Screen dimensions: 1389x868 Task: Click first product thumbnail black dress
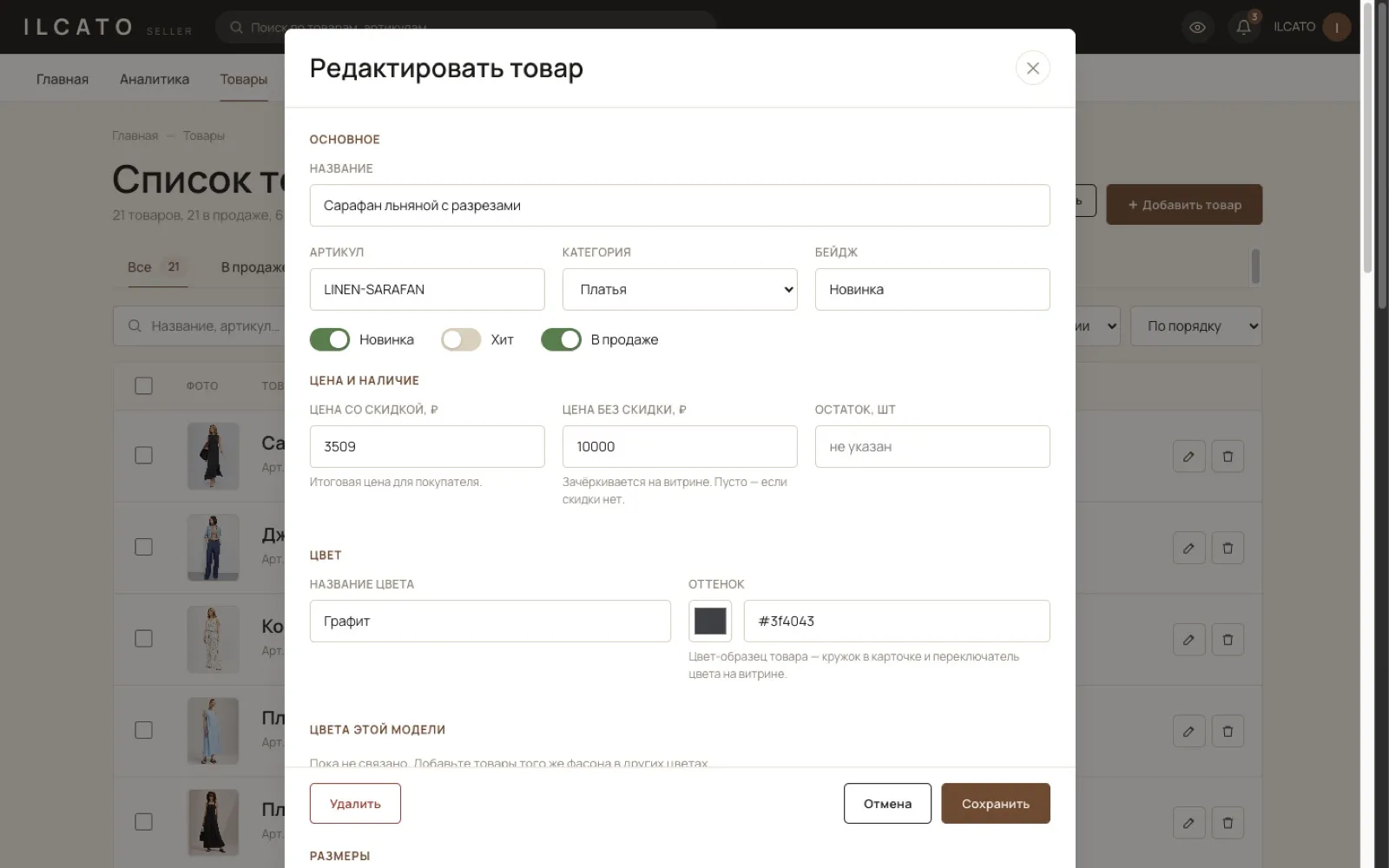[x=213, y=456]
